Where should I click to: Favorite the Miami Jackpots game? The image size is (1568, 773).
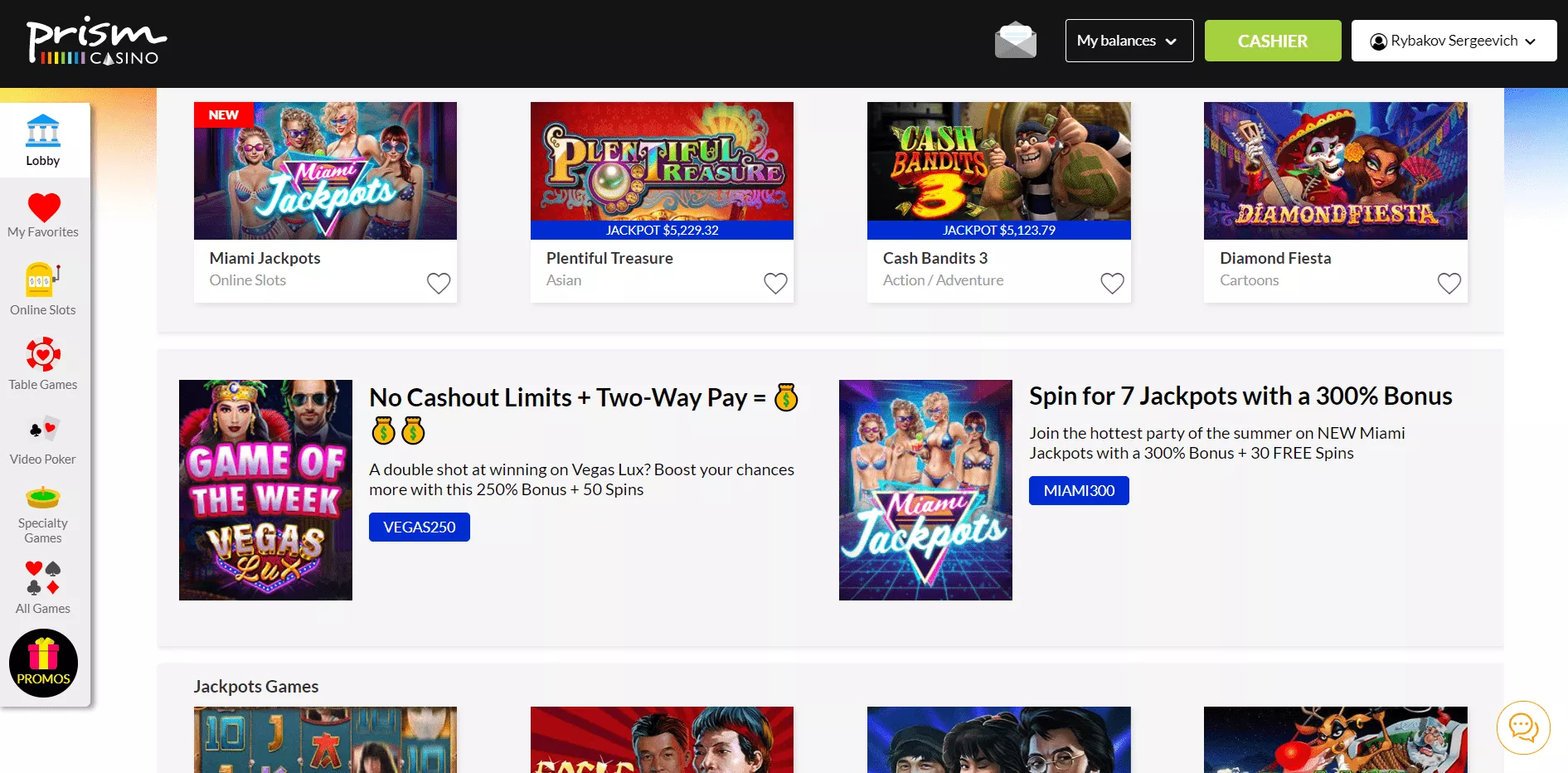pos(438,284)
